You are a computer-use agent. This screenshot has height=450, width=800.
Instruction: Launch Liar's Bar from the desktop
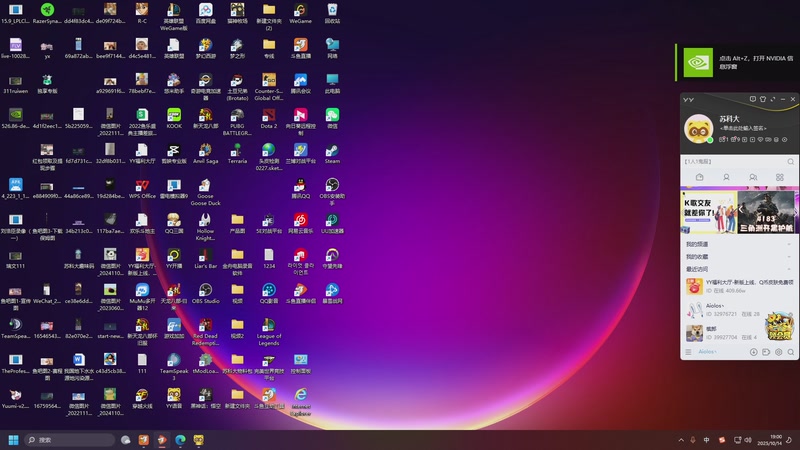click(x=206, y=258)
